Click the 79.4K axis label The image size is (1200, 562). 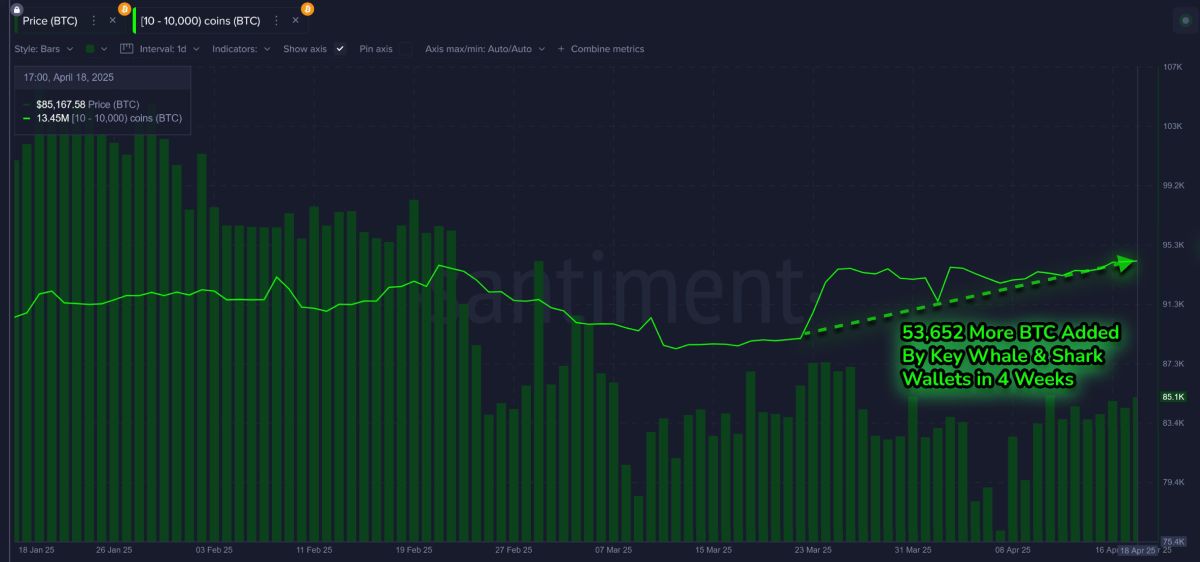click(1172, 482)
